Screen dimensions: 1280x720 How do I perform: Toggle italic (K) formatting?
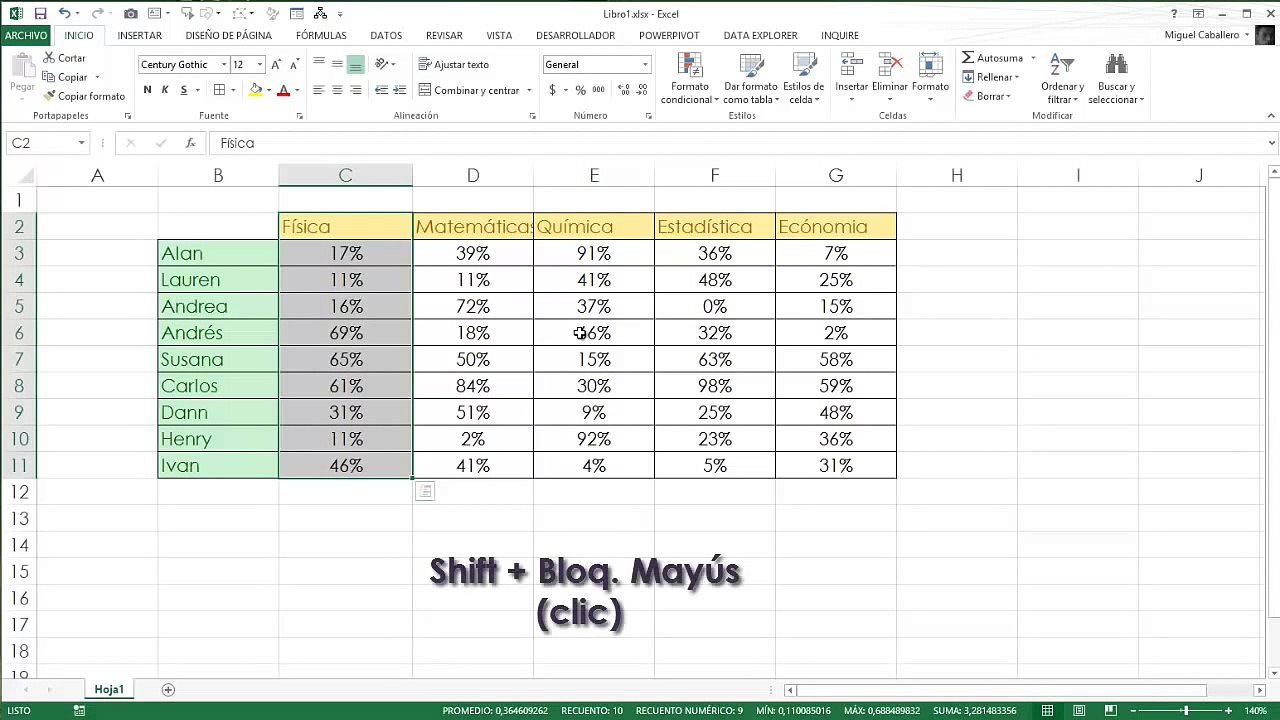165,90
